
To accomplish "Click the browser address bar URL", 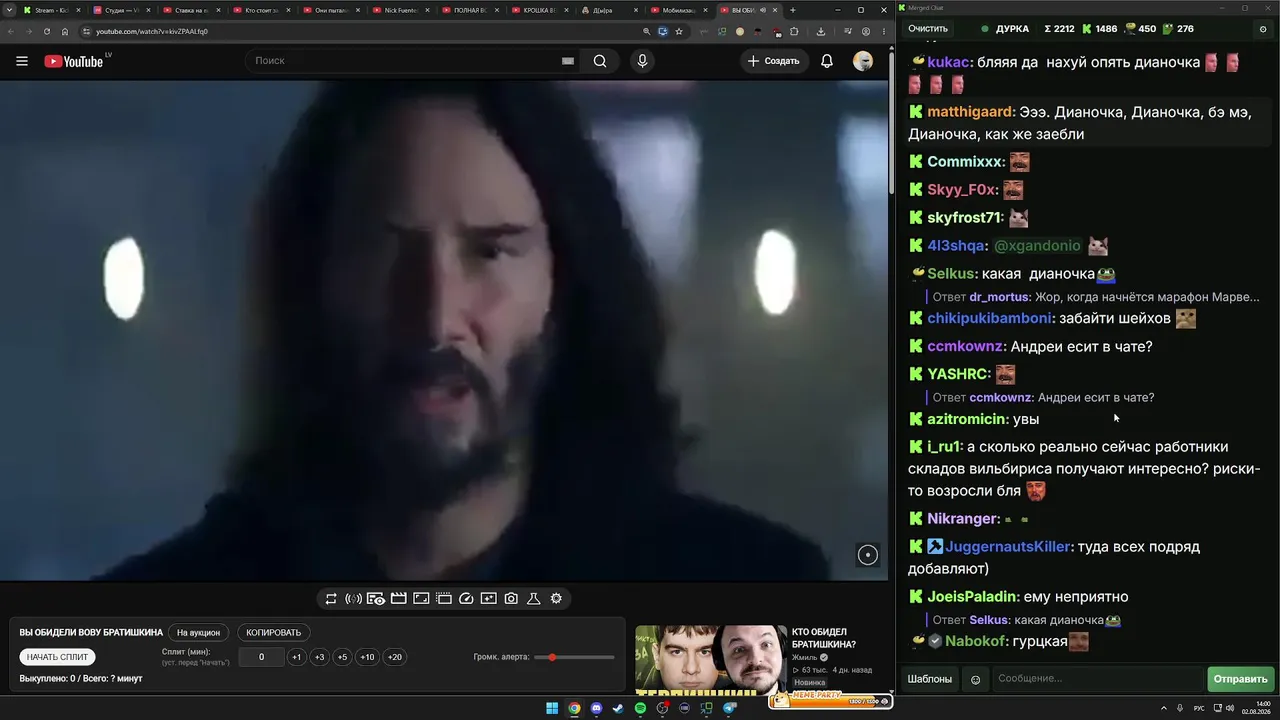I will click(152, 31).
